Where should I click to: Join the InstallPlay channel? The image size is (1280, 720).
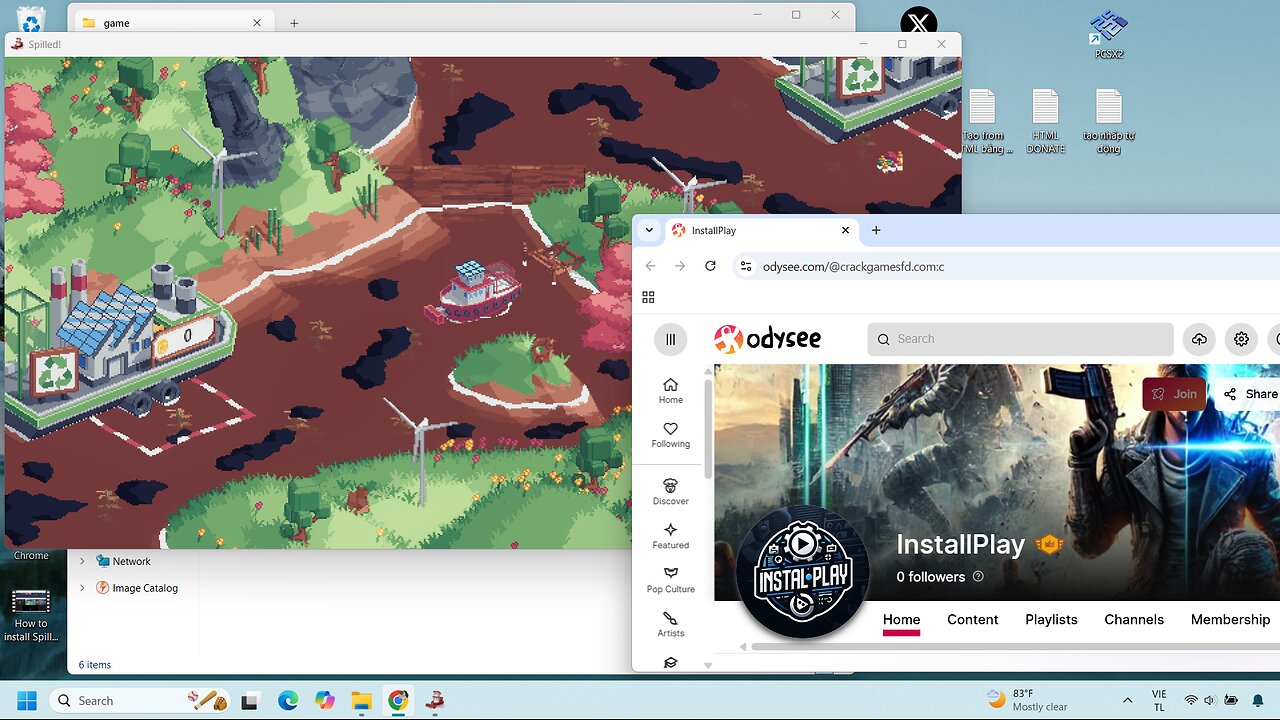point(1174,394)
